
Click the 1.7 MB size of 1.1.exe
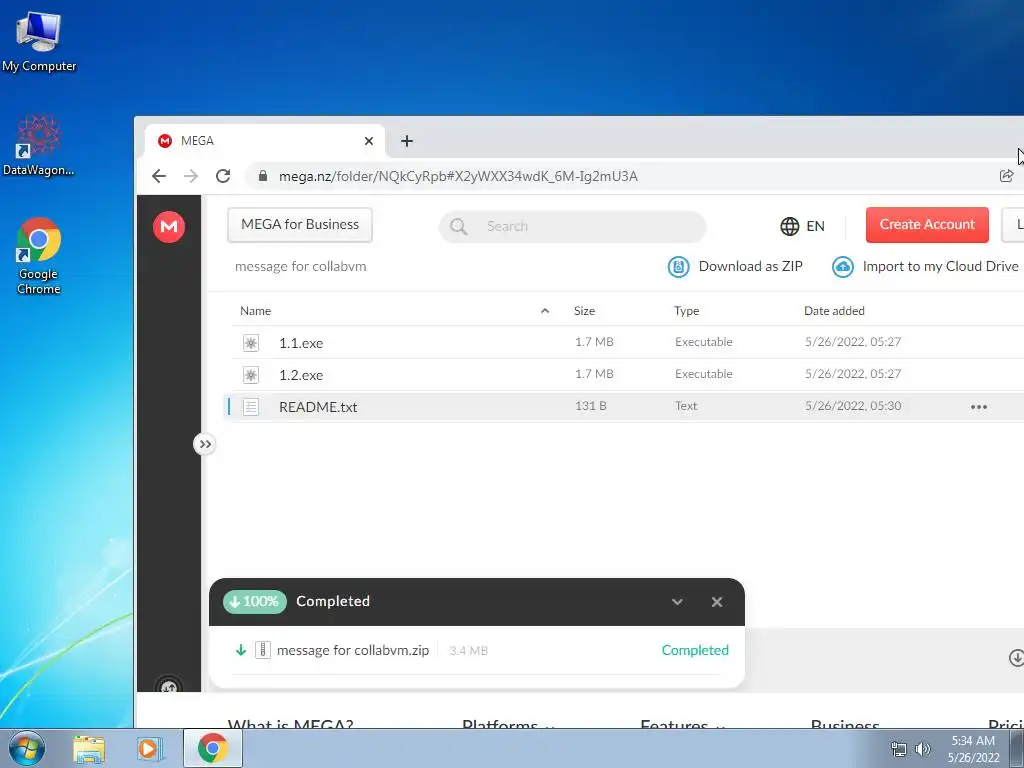coord(594,342)
